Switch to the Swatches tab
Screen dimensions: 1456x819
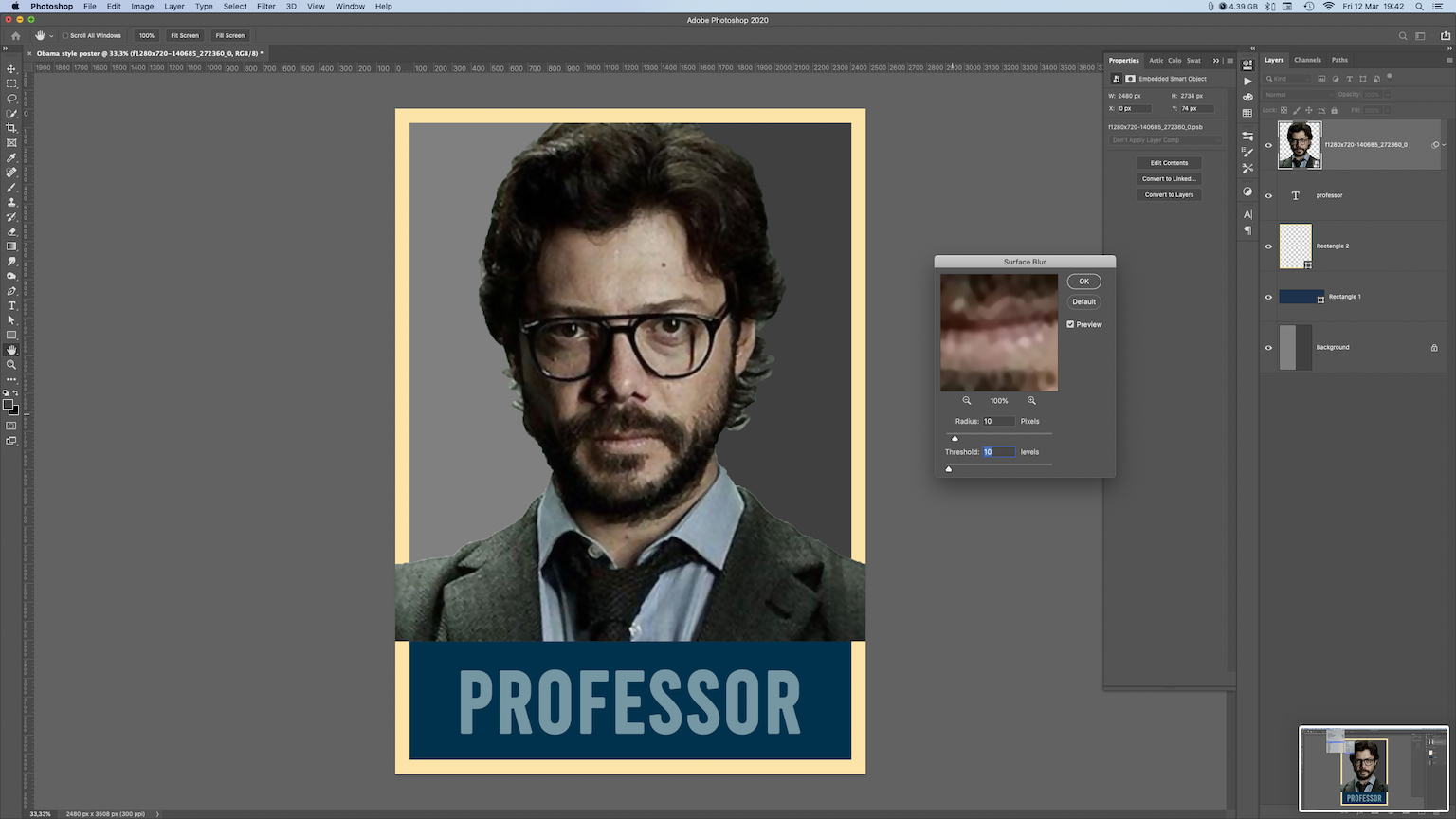1193,61
